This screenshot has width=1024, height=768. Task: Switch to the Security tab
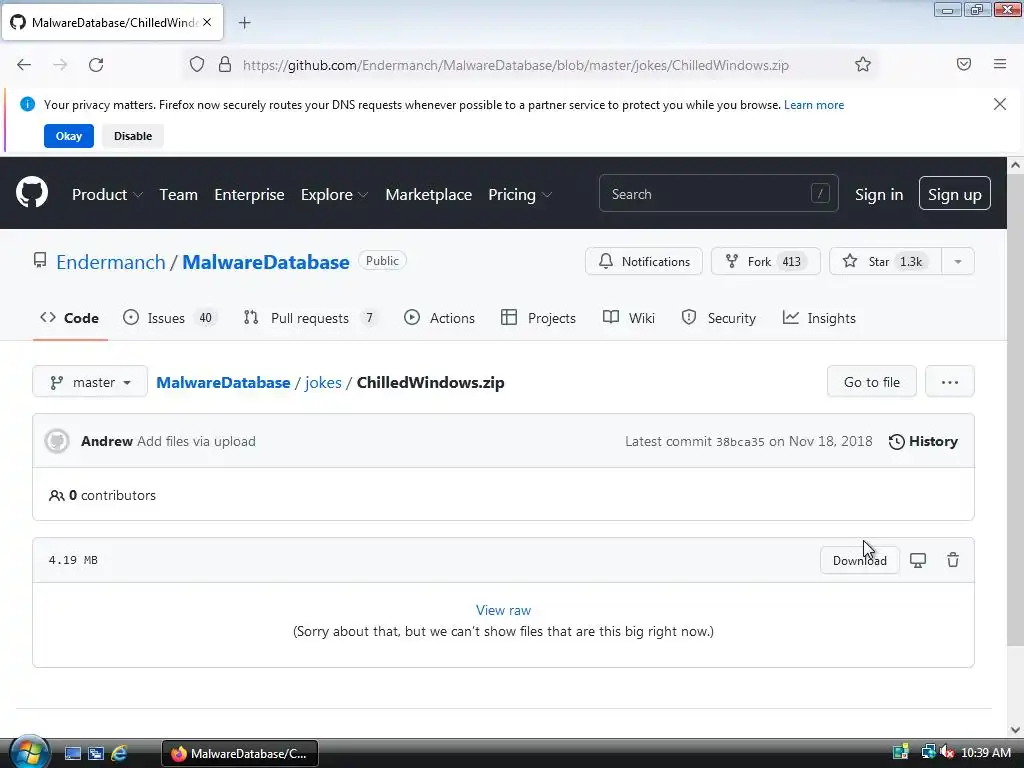point(718,318)
